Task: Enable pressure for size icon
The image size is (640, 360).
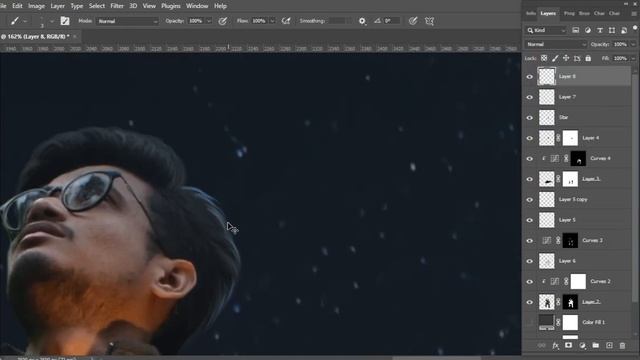Action: click(x=413, y=21)
